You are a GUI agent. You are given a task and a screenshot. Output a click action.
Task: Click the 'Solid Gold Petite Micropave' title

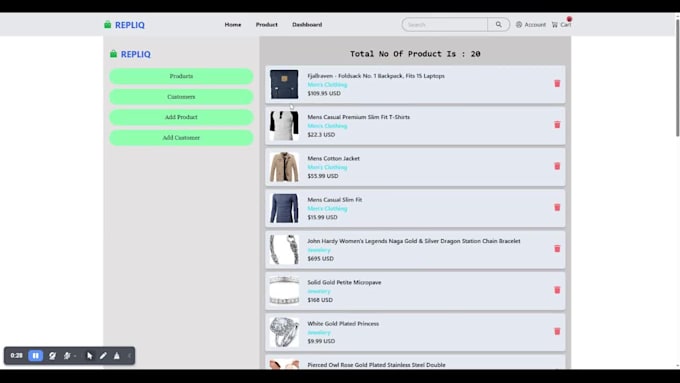pos(344,282)
